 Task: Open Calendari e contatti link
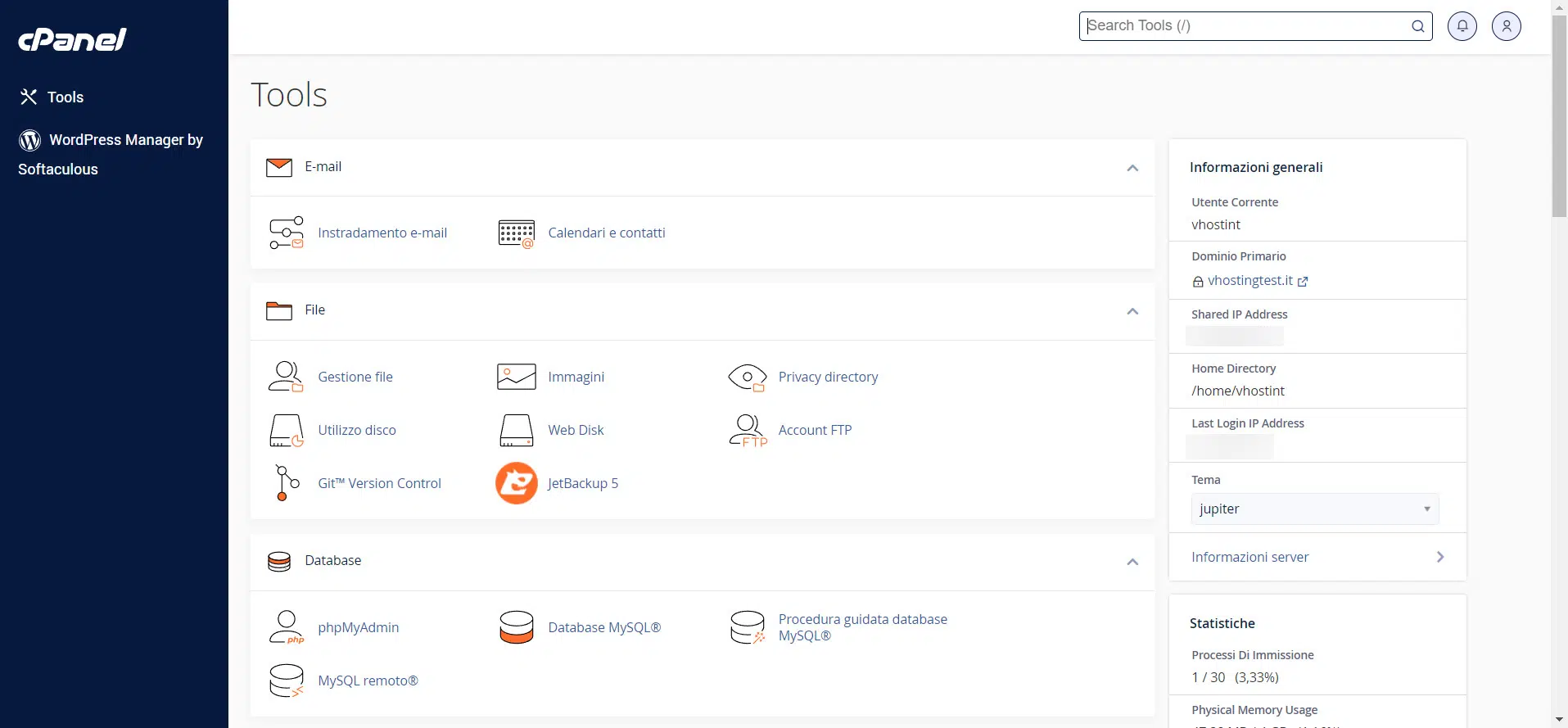point(607,233)
